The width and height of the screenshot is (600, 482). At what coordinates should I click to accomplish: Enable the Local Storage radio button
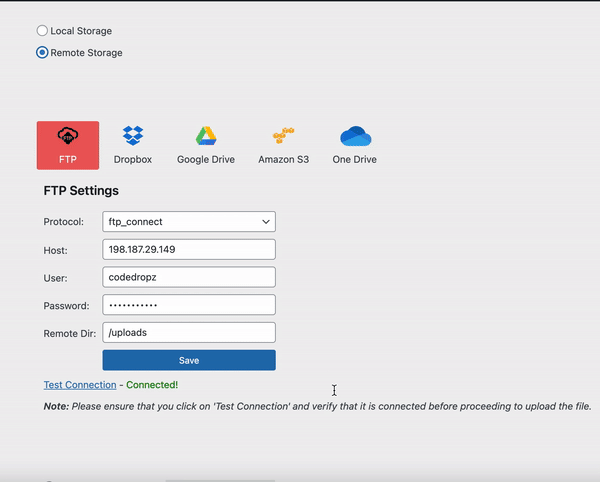click(x=42, y=31)
